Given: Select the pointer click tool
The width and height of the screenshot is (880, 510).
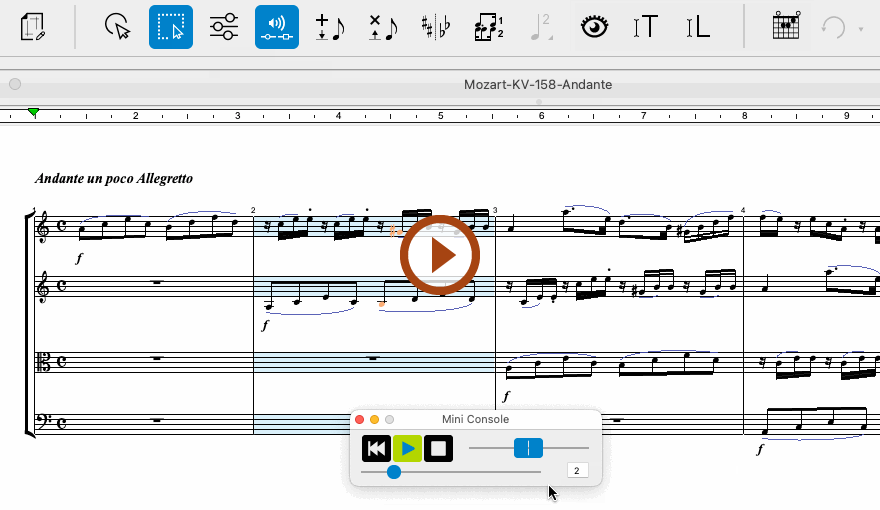Looking at the screenshot, I should [x=117, y=27].
